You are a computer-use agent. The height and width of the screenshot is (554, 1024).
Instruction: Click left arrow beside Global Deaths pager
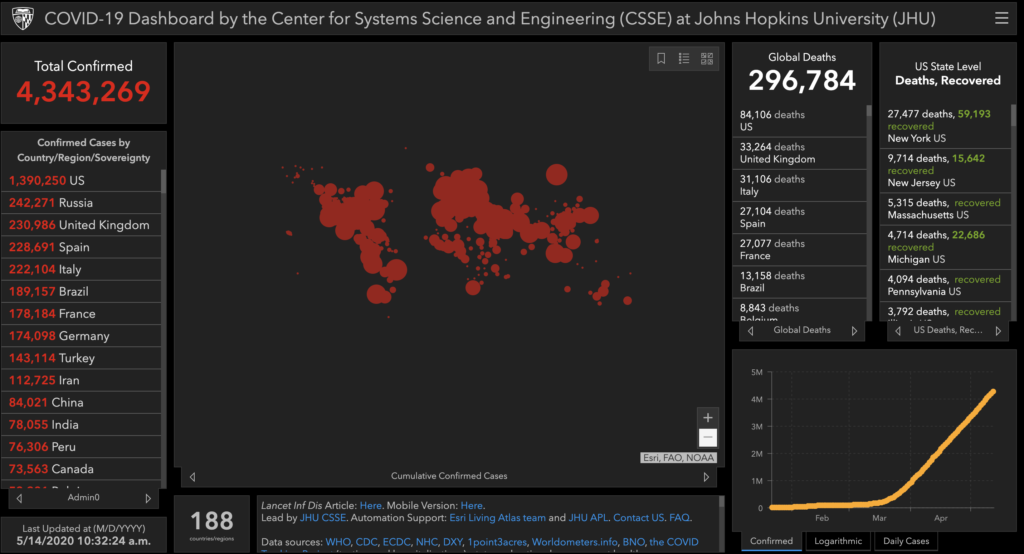(750, 331)
